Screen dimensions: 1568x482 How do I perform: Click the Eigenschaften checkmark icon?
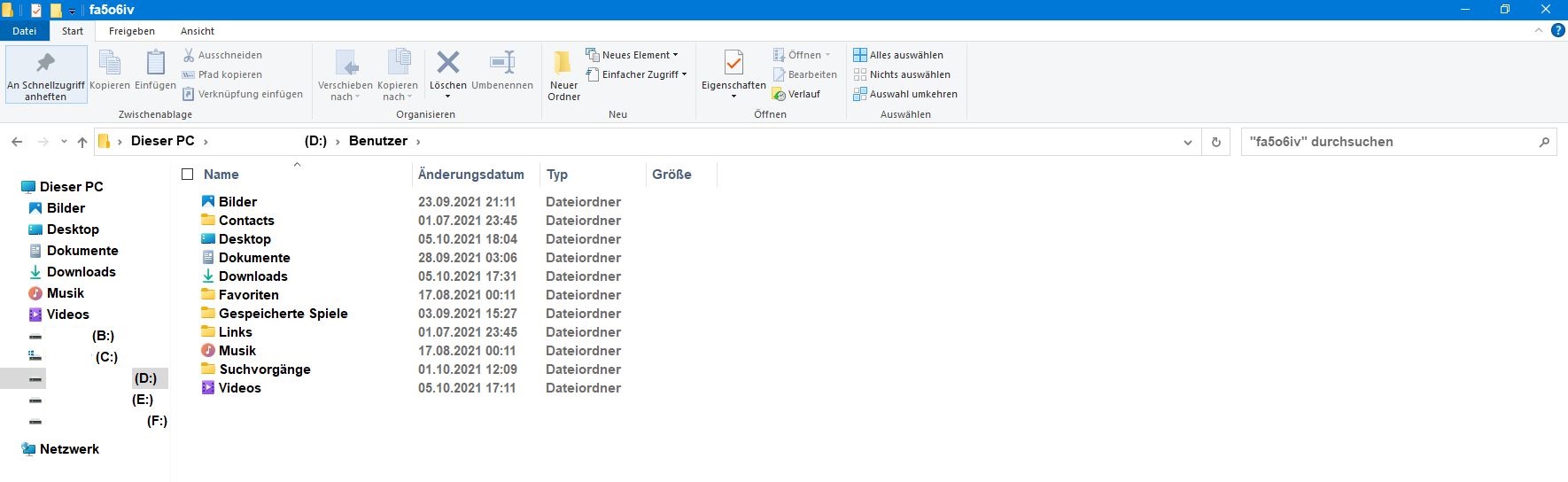point(734,64)
